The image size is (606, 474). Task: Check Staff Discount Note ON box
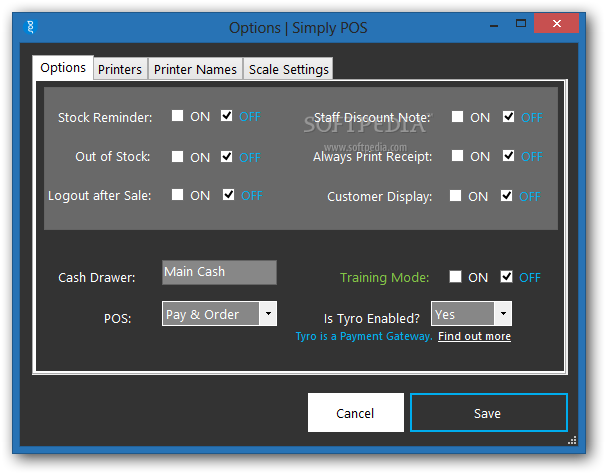pos(457,116)
